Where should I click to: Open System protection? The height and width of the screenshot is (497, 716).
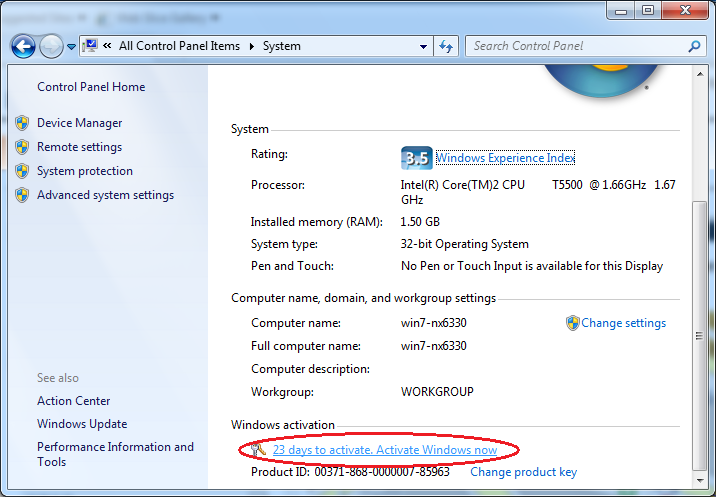point(85,171)
